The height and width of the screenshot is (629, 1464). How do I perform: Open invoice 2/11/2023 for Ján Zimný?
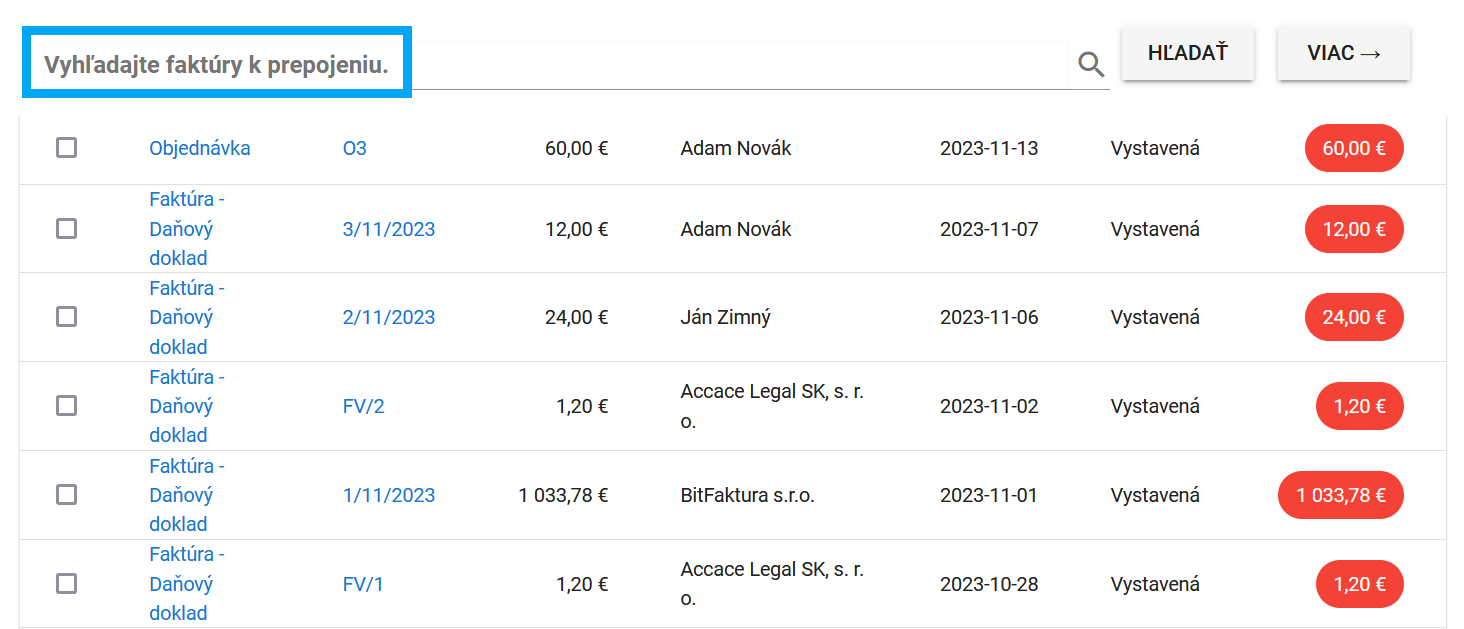coord(388,317)
